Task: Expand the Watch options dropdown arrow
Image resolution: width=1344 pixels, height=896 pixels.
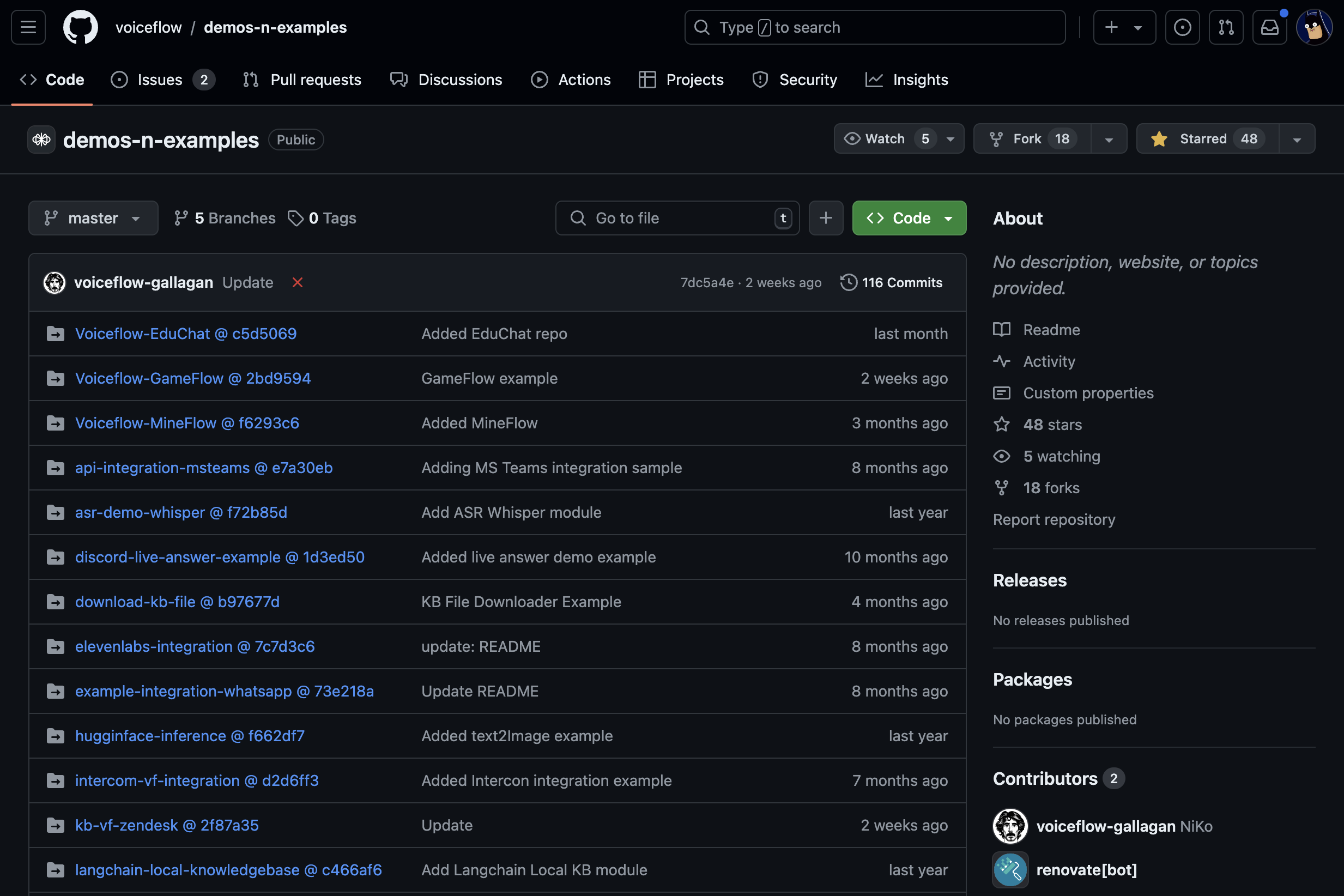Action: 951,139
